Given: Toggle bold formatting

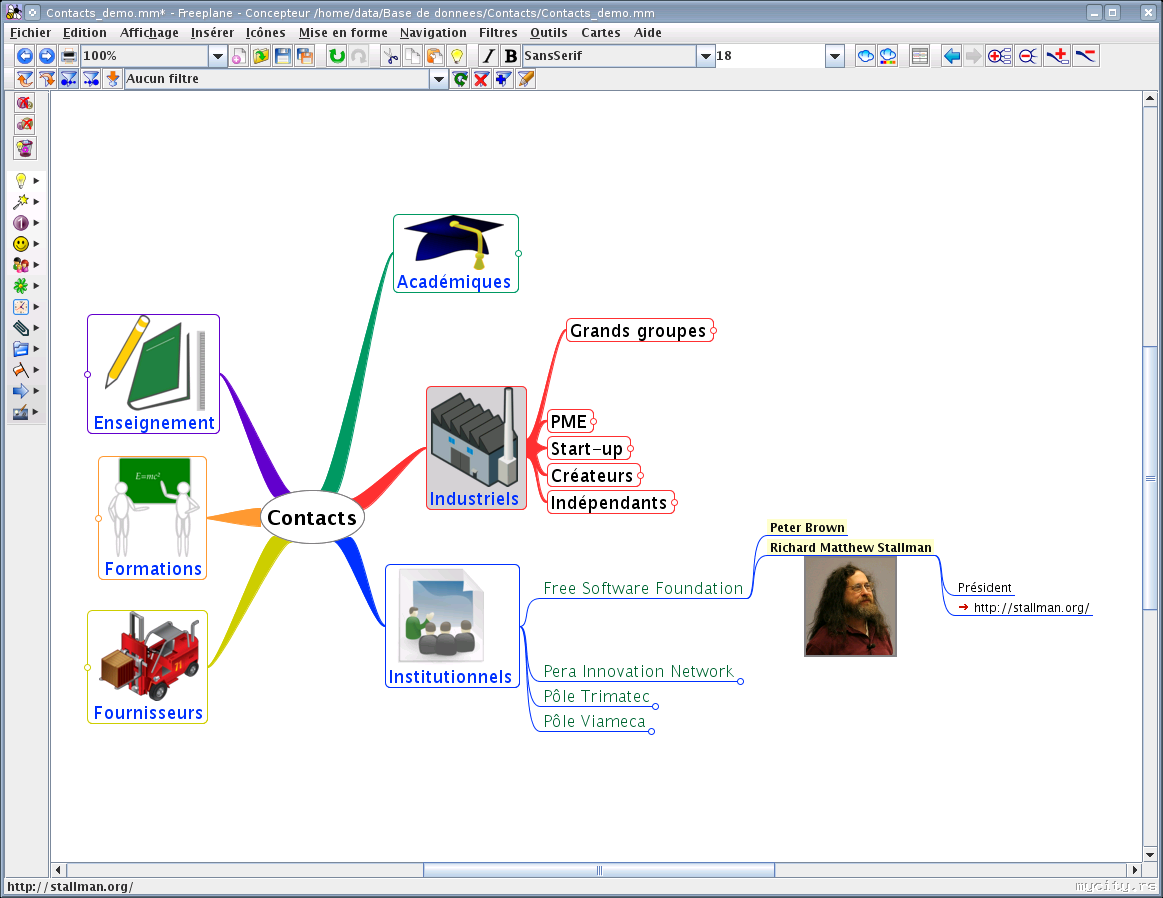Looking at the screenshot, I should coord(510,56).
